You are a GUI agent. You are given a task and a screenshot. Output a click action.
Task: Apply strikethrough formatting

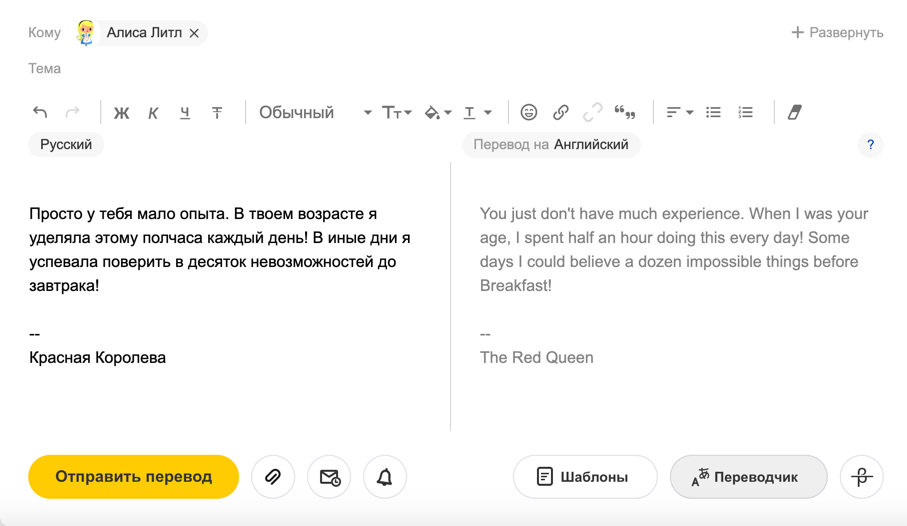(217, 113)
